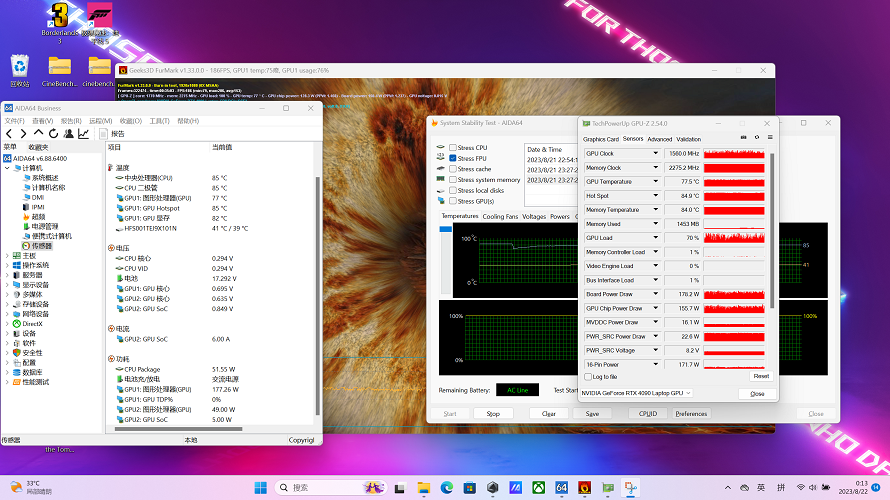Go back with AIDA64 back arrow
The width and height of the screenshot is (890, 500).
[x=9, y=133]
